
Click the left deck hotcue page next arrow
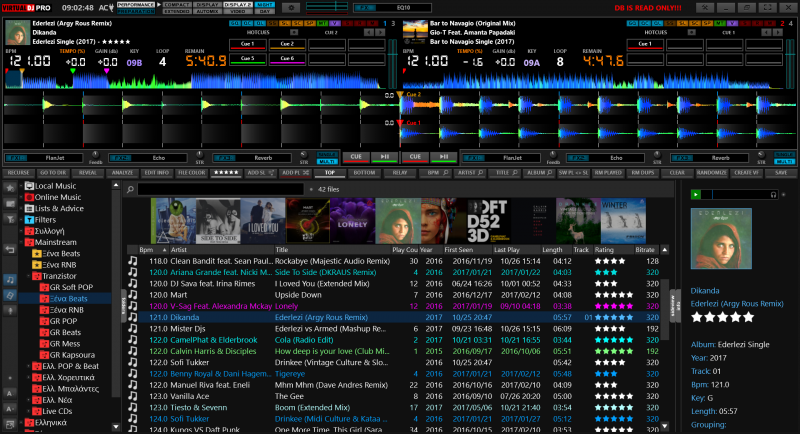click(380, 32)
